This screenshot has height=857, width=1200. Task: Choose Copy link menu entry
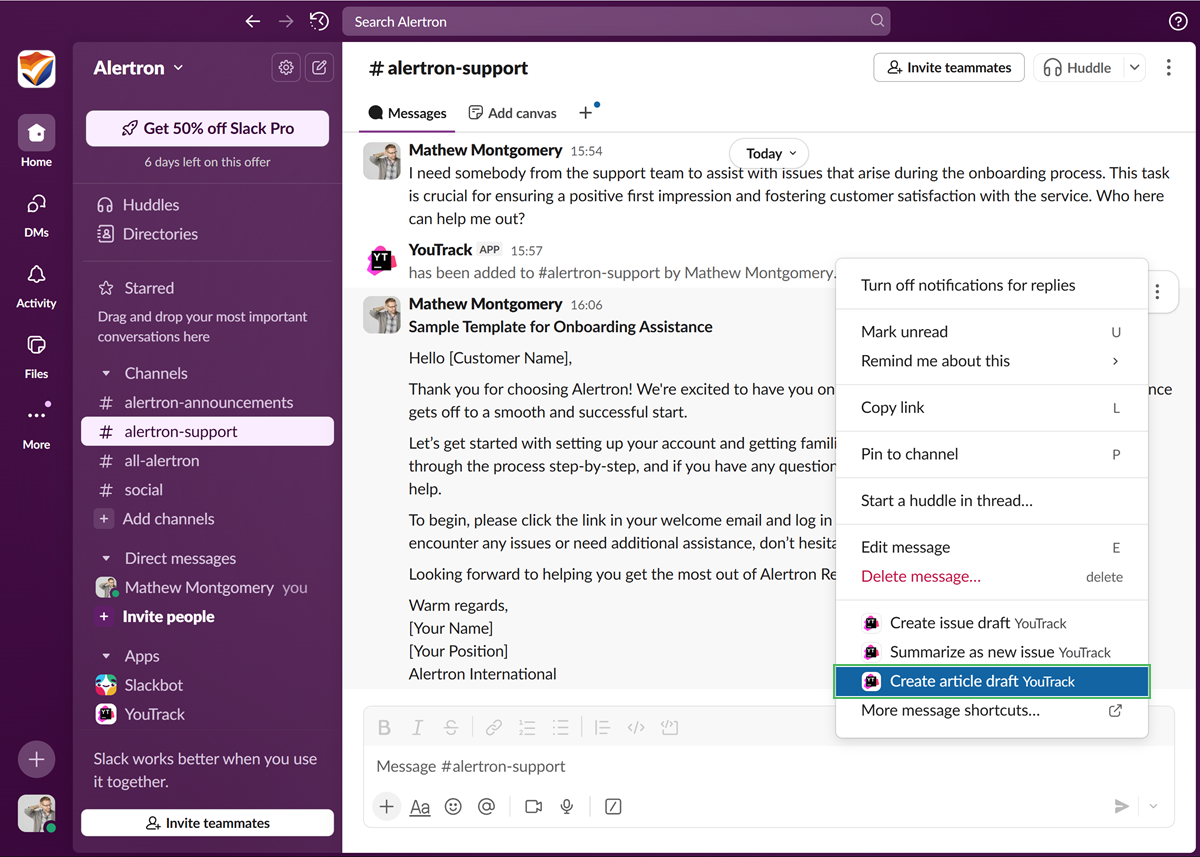tap(991, 408)
